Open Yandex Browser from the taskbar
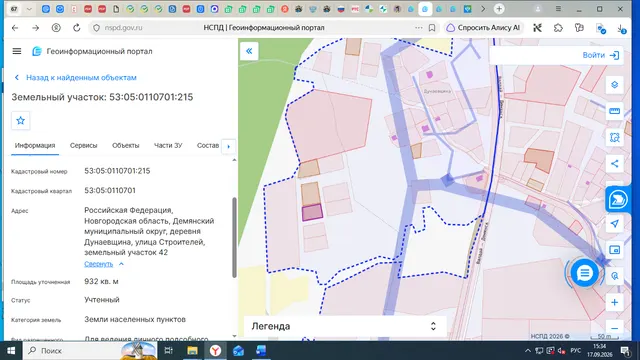This screenshot has width=640, height=360. [x=216, y=351]
